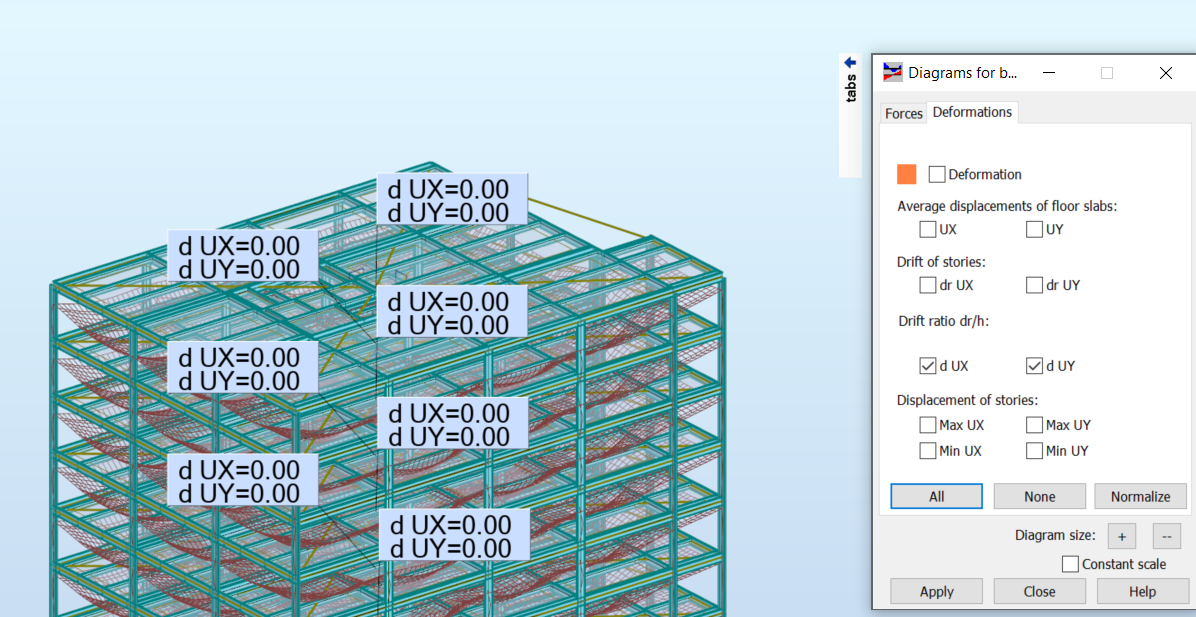Switch to the Forces tab
This screenshot has width=1196, height=617.
coord(903,112)
